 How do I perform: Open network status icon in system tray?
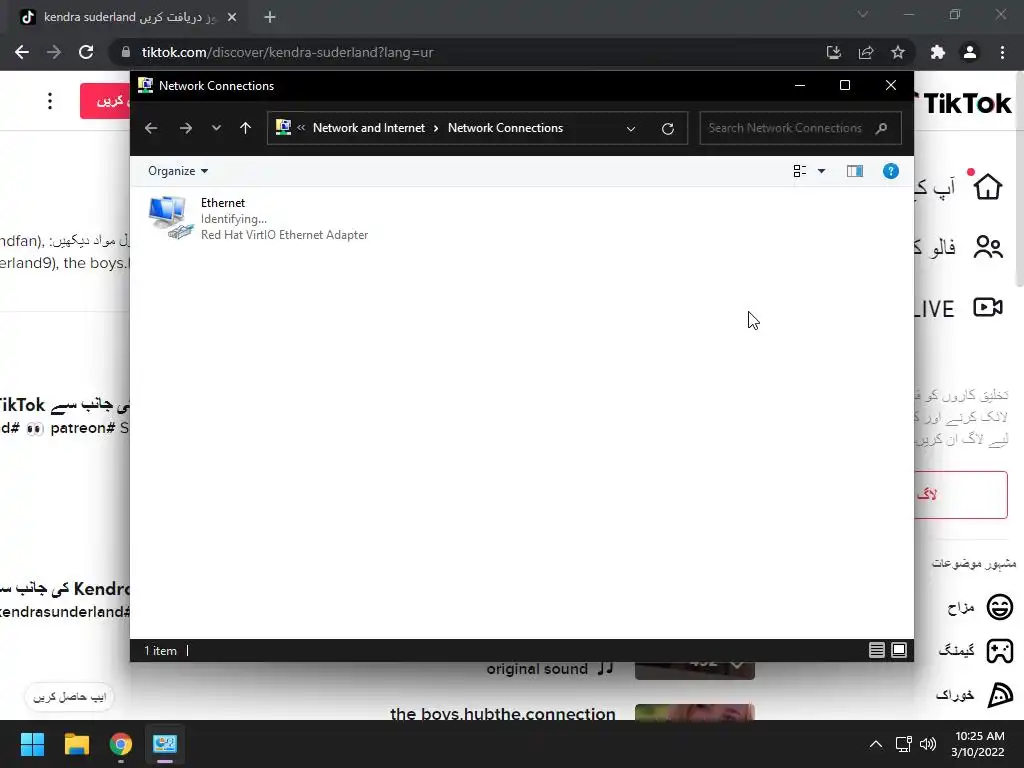point(904,744)
